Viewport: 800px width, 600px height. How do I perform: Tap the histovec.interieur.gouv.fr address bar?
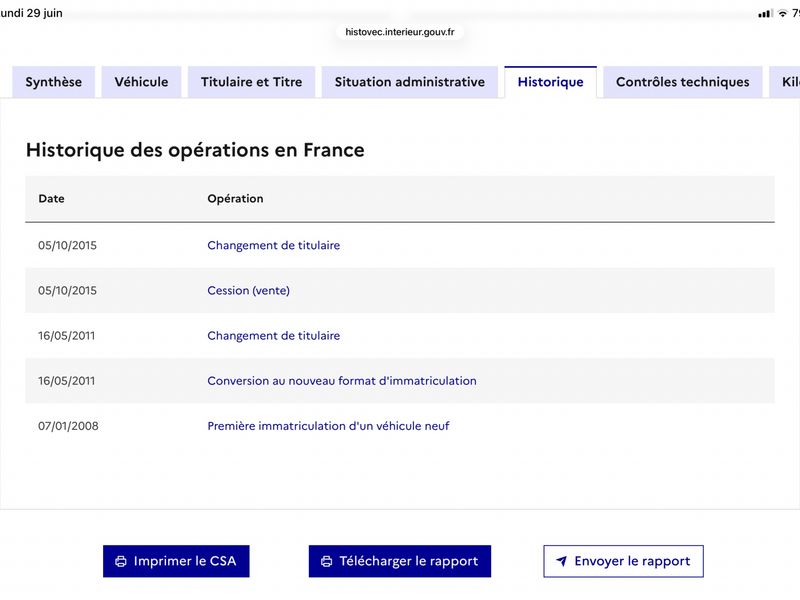(x=399, y=32)
